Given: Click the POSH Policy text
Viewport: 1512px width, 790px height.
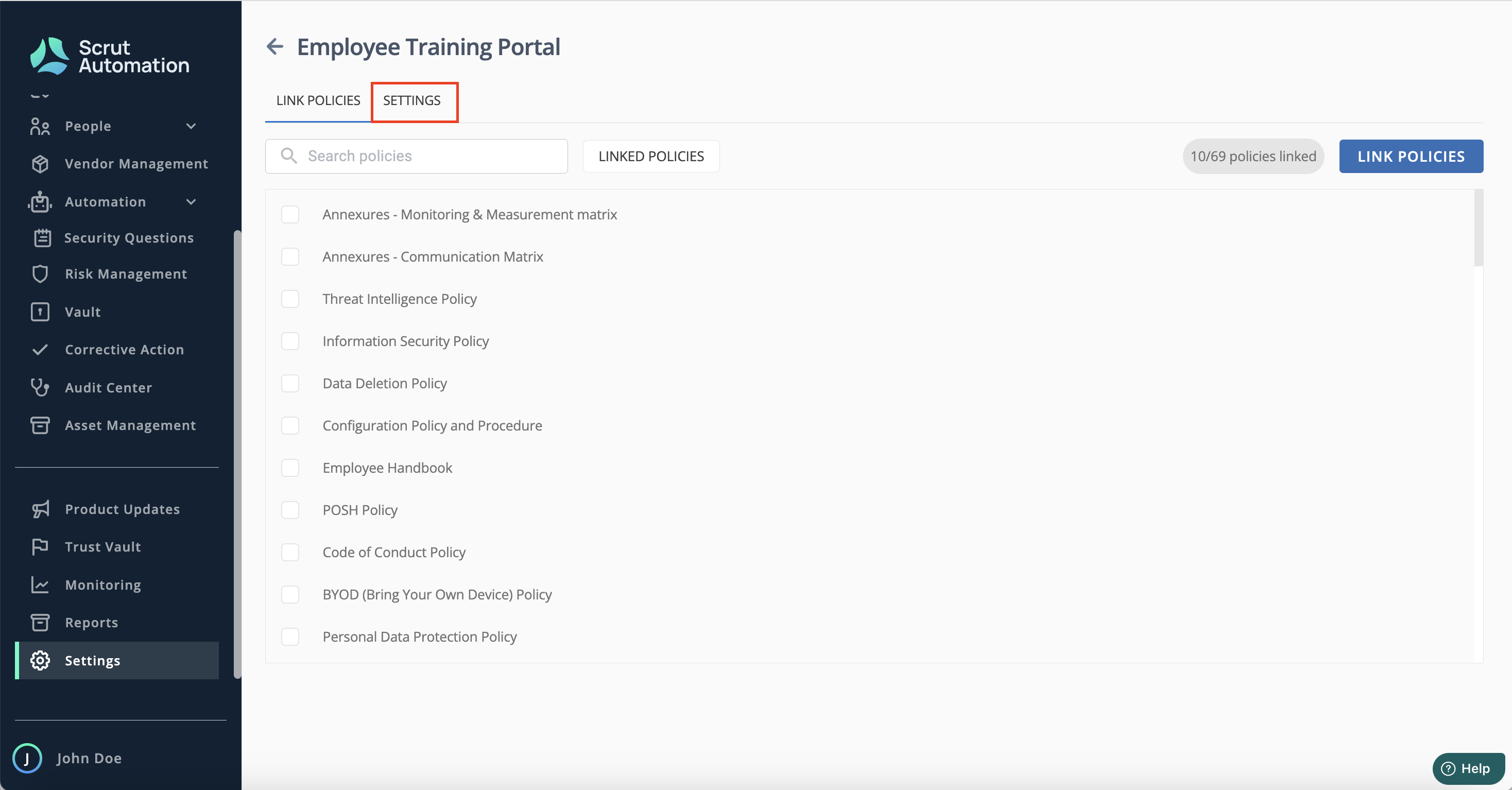Looking at the screenshot, I should tap(360, 510).
